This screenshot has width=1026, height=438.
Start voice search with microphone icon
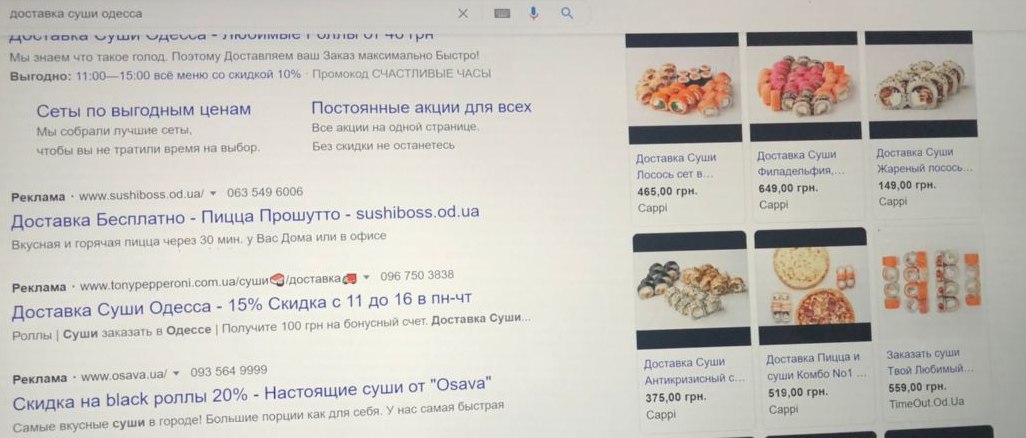click(x=534, y=13)
